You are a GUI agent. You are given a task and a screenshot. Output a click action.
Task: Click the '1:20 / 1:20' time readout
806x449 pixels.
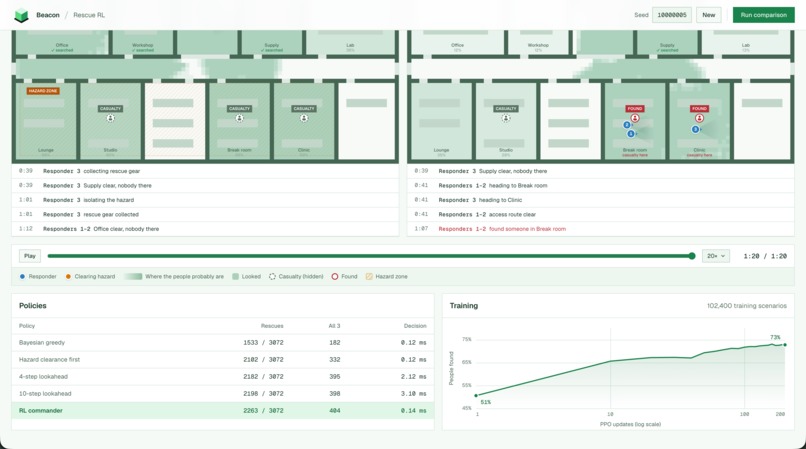[x=765, y=256]
